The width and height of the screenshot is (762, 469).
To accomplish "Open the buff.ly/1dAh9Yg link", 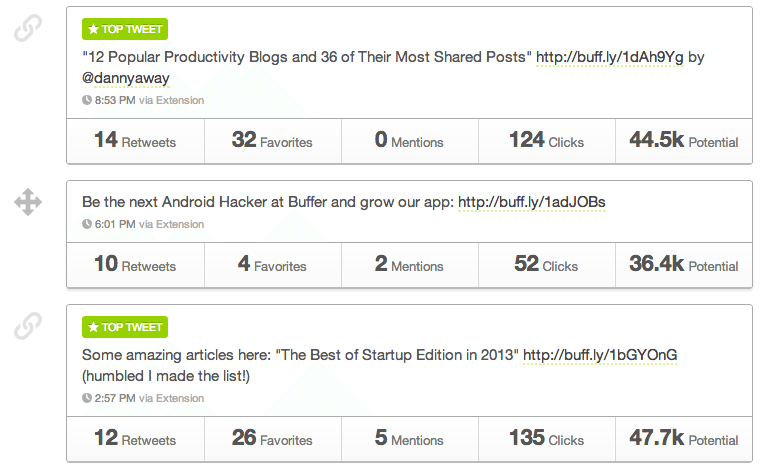I will pyautogui.click(x=610, y=57).
